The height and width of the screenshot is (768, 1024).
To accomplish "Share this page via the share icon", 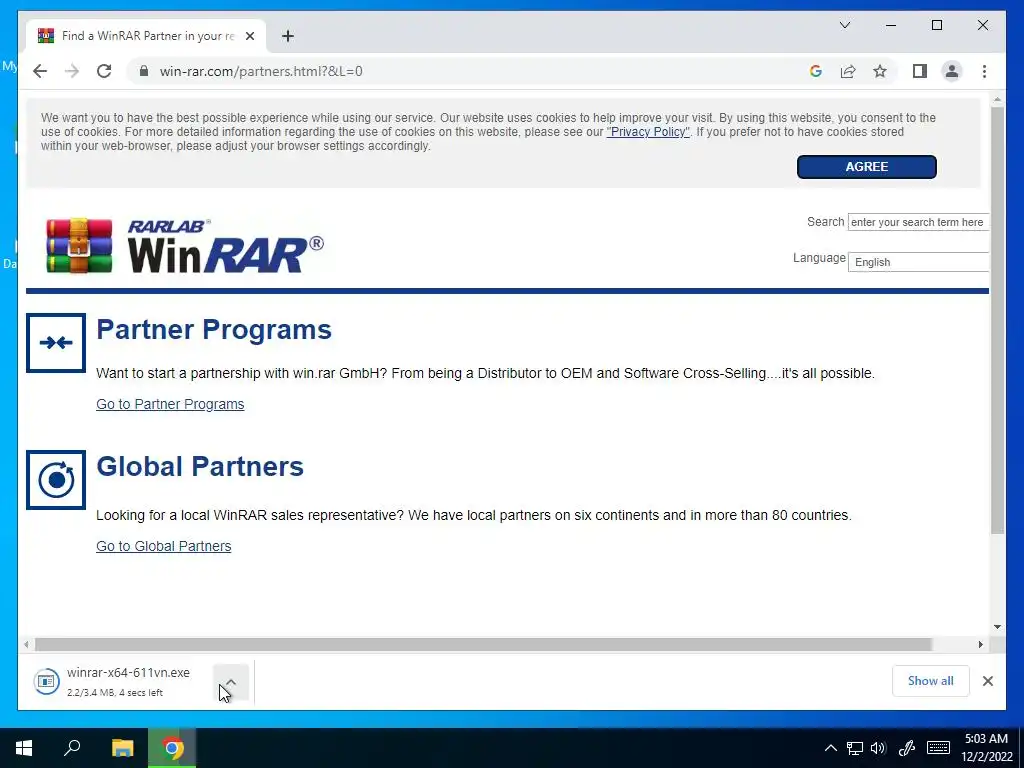I will coord(848,71).
